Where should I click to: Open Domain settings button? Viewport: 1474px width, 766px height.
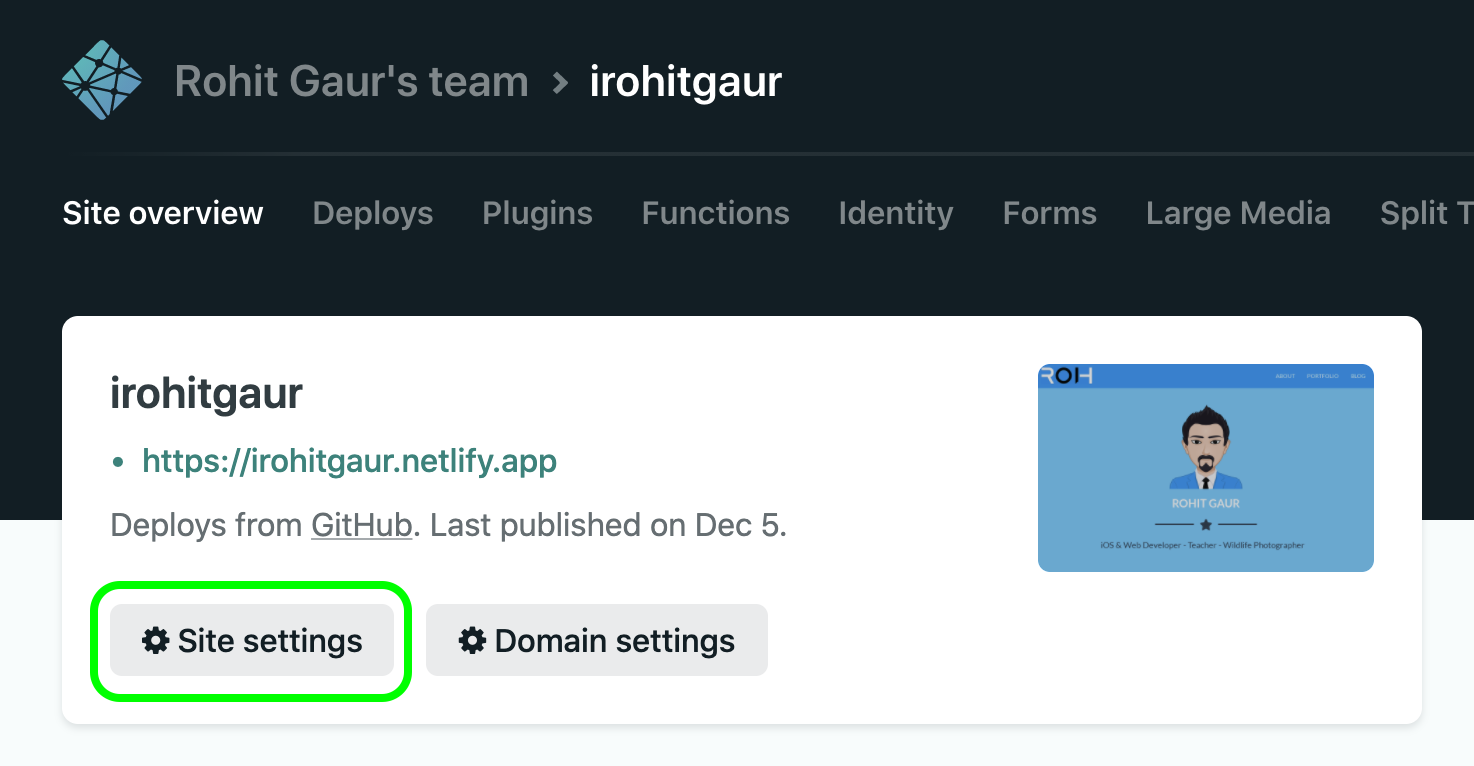pyautogui.click(x=597, y=640)
